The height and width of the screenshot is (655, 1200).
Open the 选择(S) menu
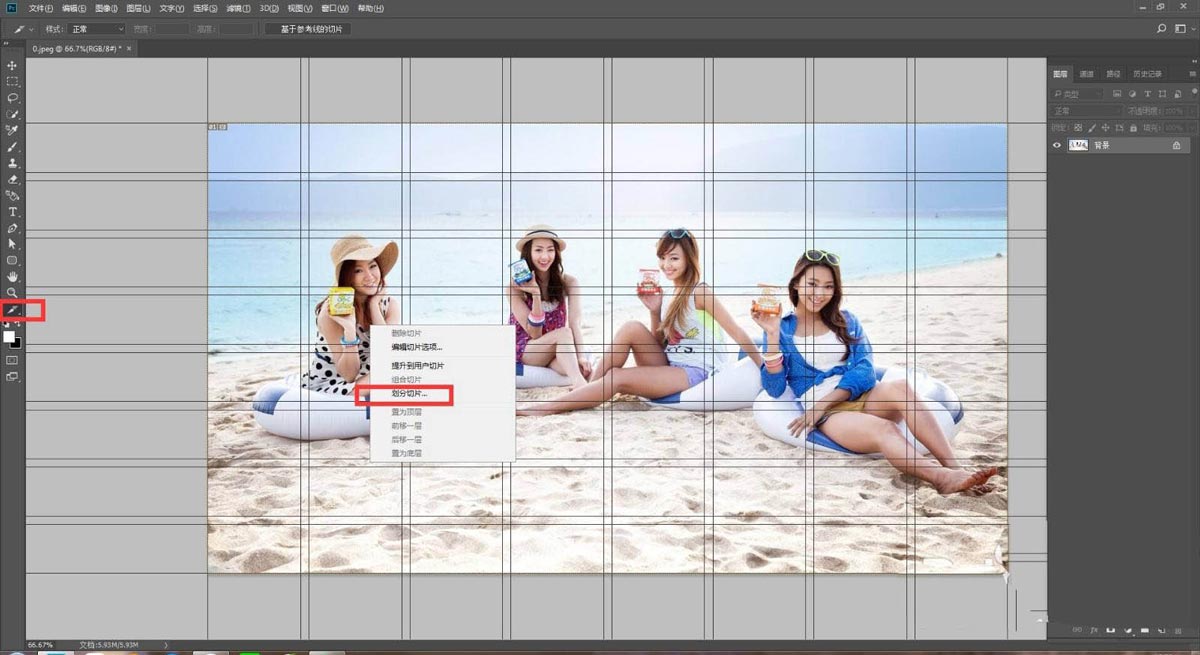(x=206, y=8)
